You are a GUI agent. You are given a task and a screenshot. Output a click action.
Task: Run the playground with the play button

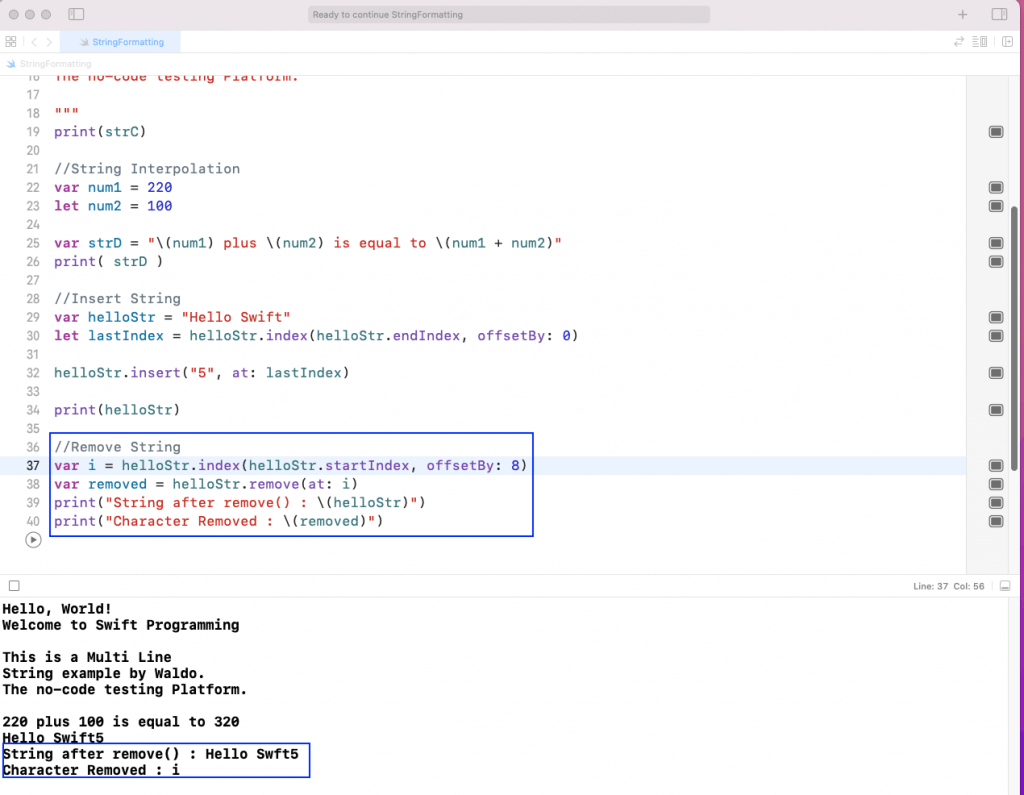pyautogui.click(x=33, y=539)
